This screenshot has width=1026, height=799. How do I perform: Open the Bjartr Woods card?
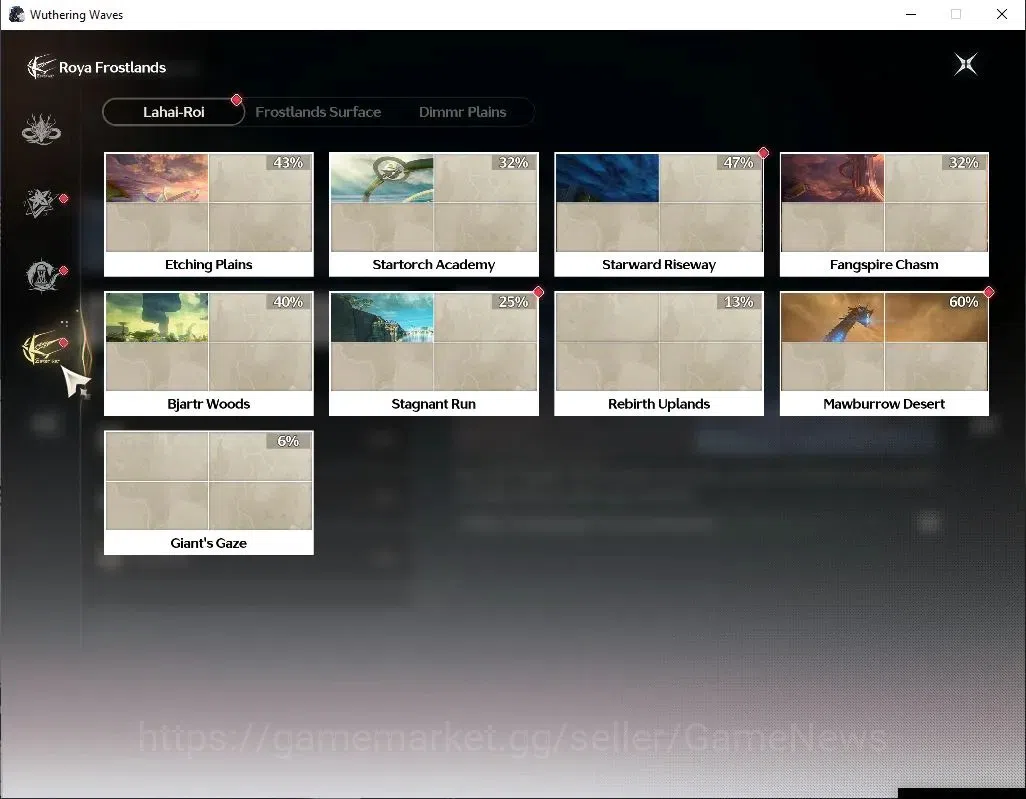[209, 353]
